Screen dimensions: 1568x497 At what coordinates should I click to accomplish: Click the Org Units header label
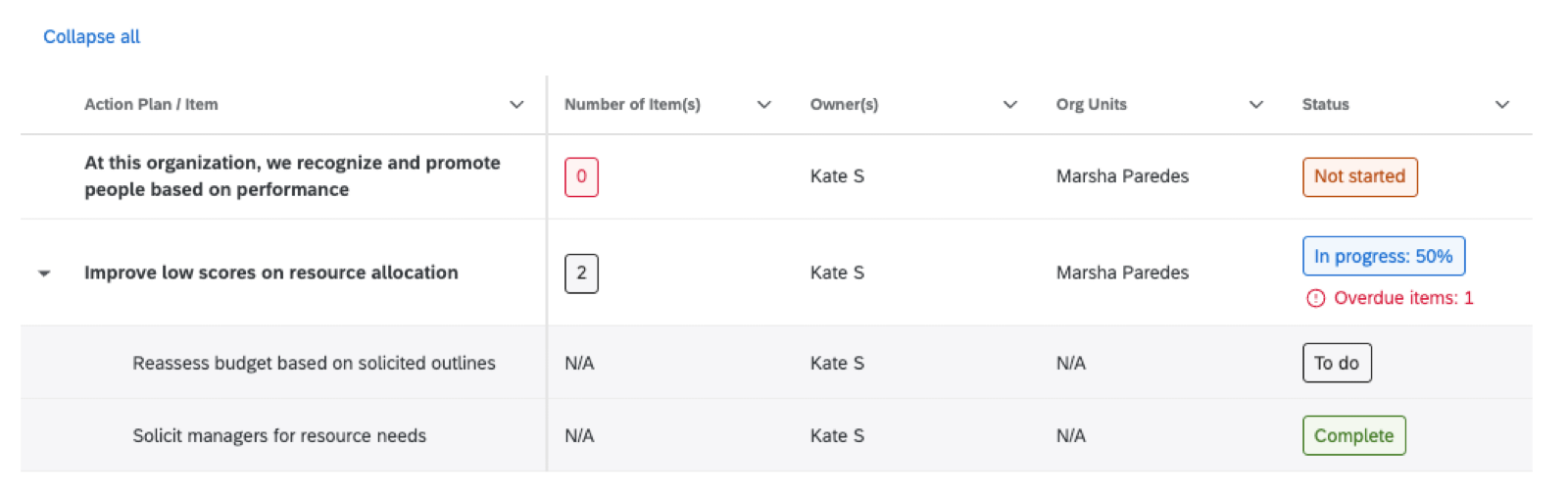(x=1092, y=104)
